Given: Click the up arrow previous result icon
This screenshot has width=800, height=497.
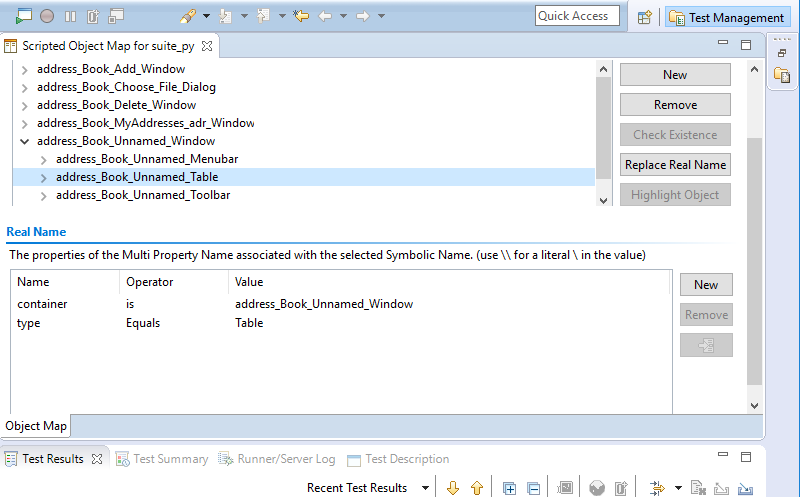Looking at the screenshot, I should coord(477,488).
